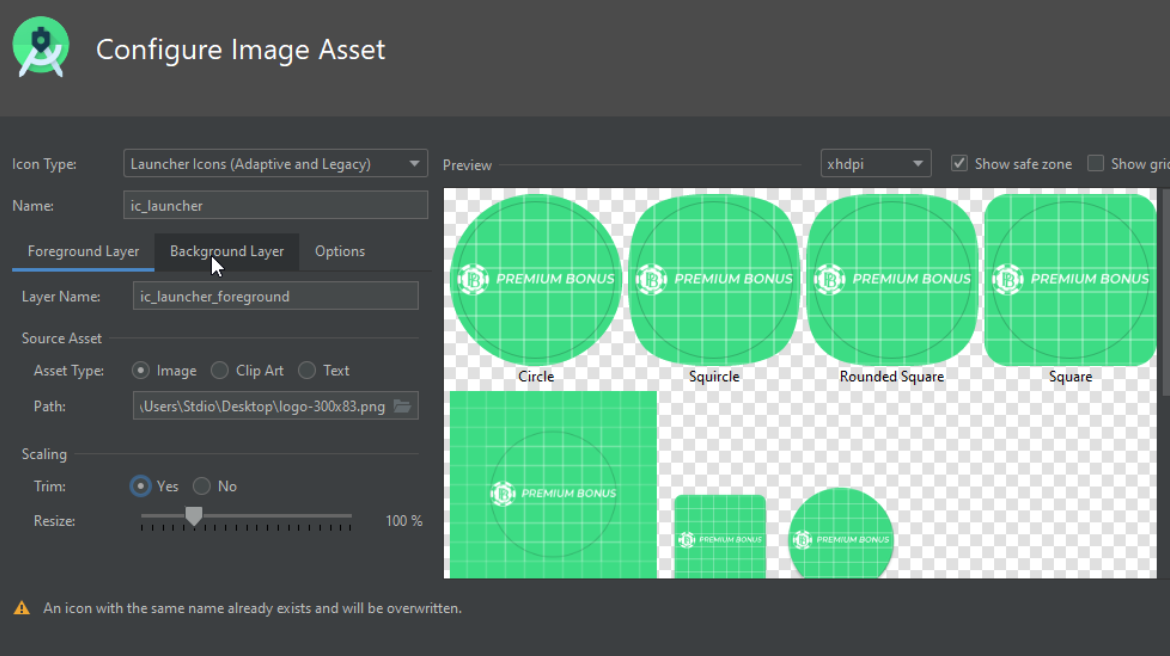Click the Preview section label
The height and width of the screenshot is (656, 1170).
tap(467, 165)
